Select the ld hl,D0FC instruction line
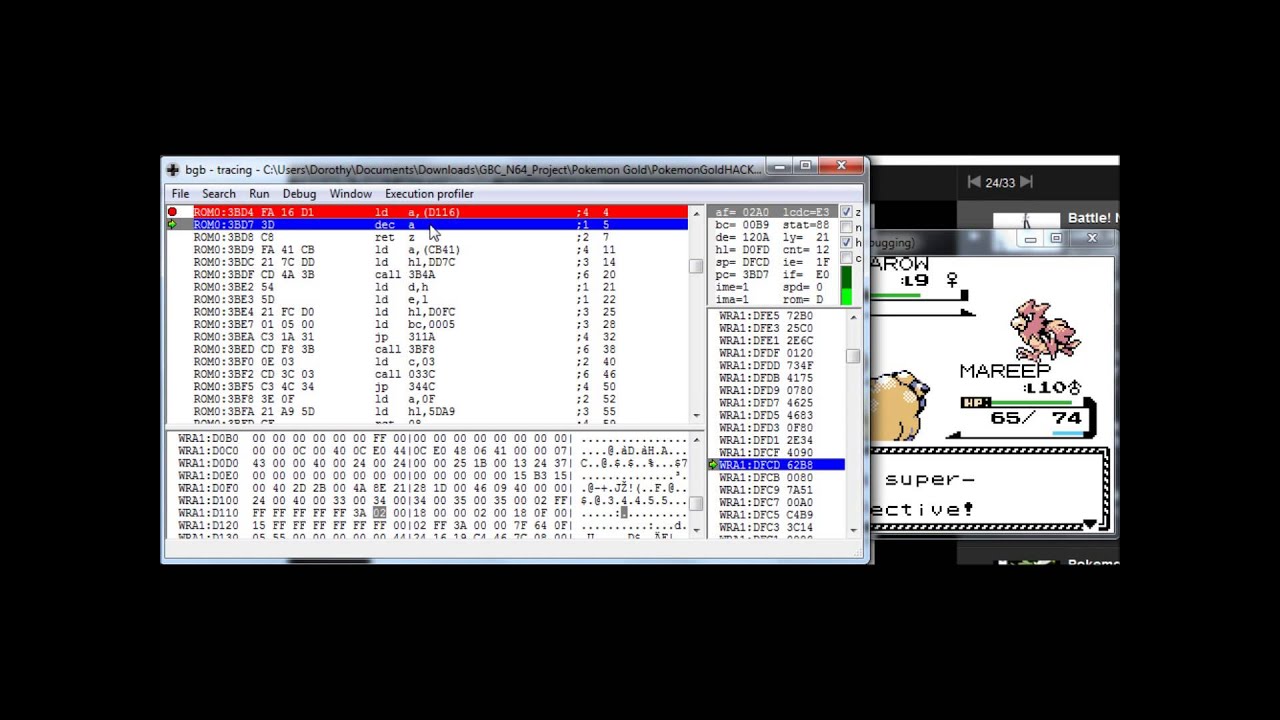This screenshot has width=1280, height=720. point(440,312)
